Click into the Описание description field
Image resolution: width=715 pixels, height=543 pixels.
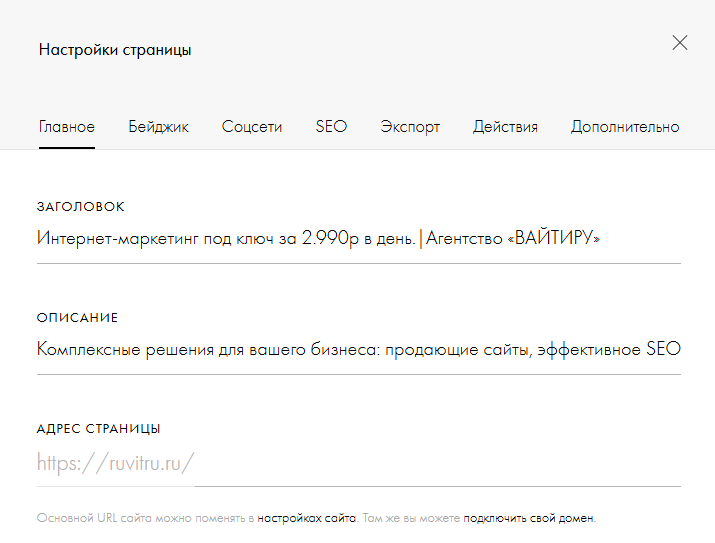click(358, 350)
